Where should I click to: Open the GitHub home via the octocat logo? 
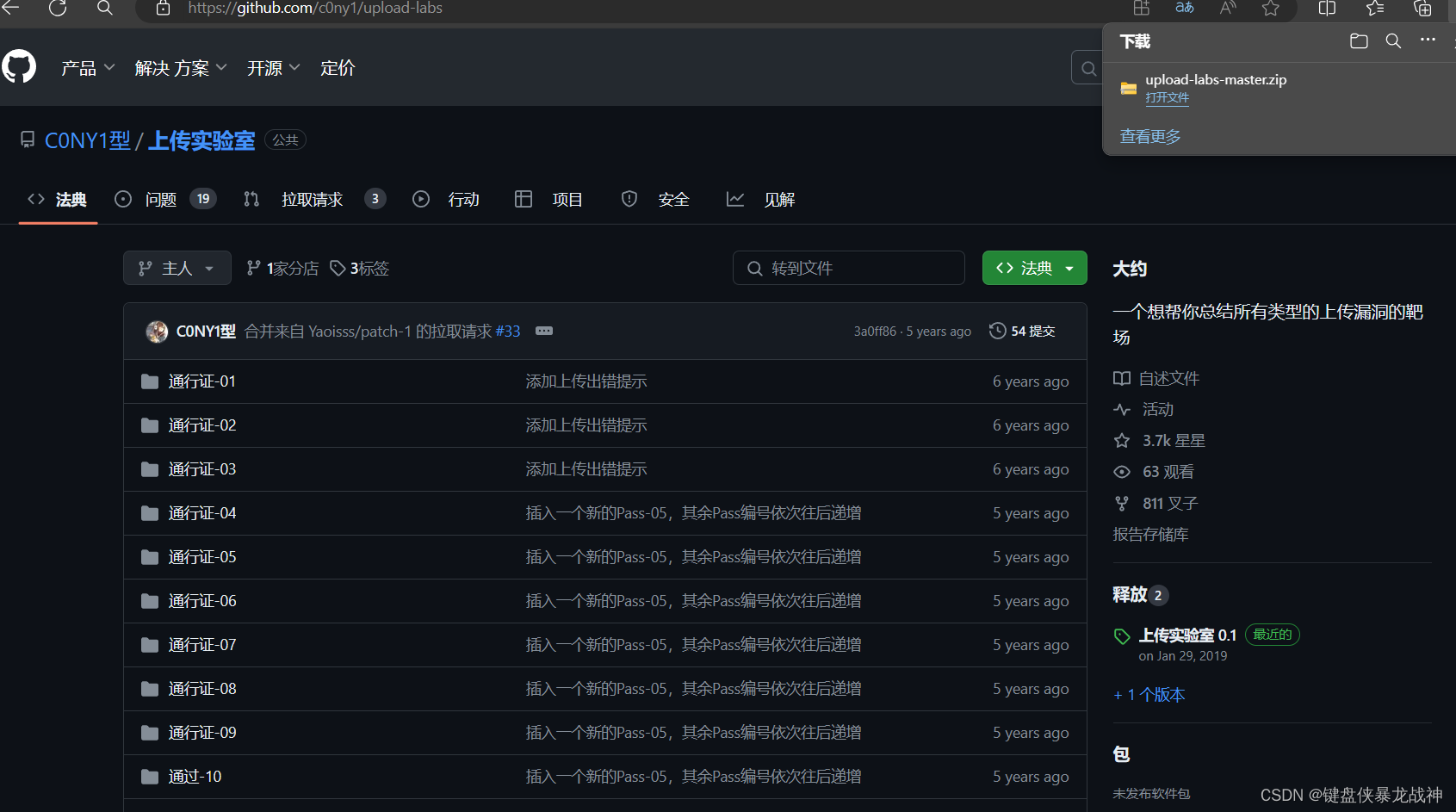click(x=19, y=66)
